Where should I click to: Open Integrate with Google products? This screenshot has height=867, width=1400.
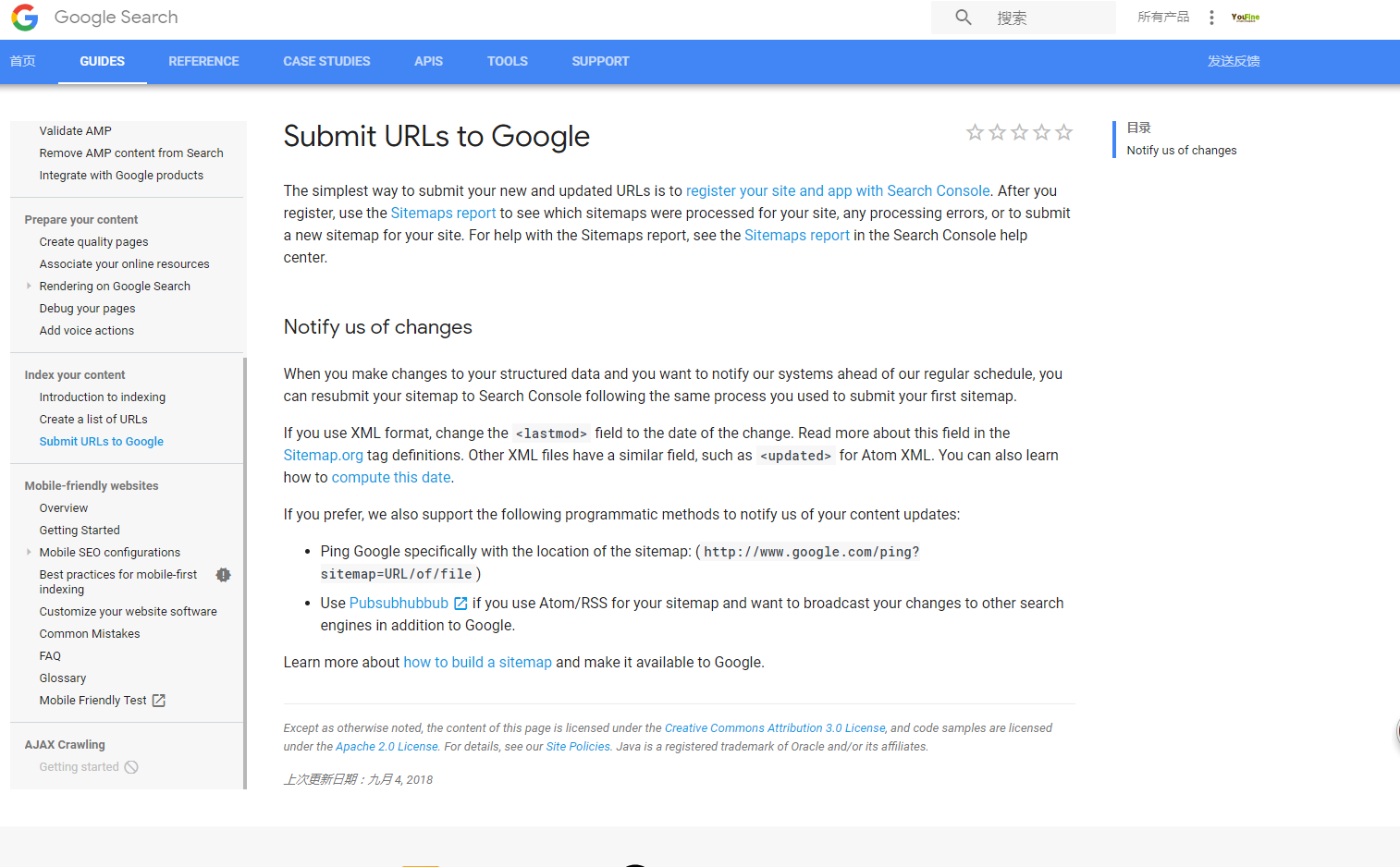coord(121,176)
